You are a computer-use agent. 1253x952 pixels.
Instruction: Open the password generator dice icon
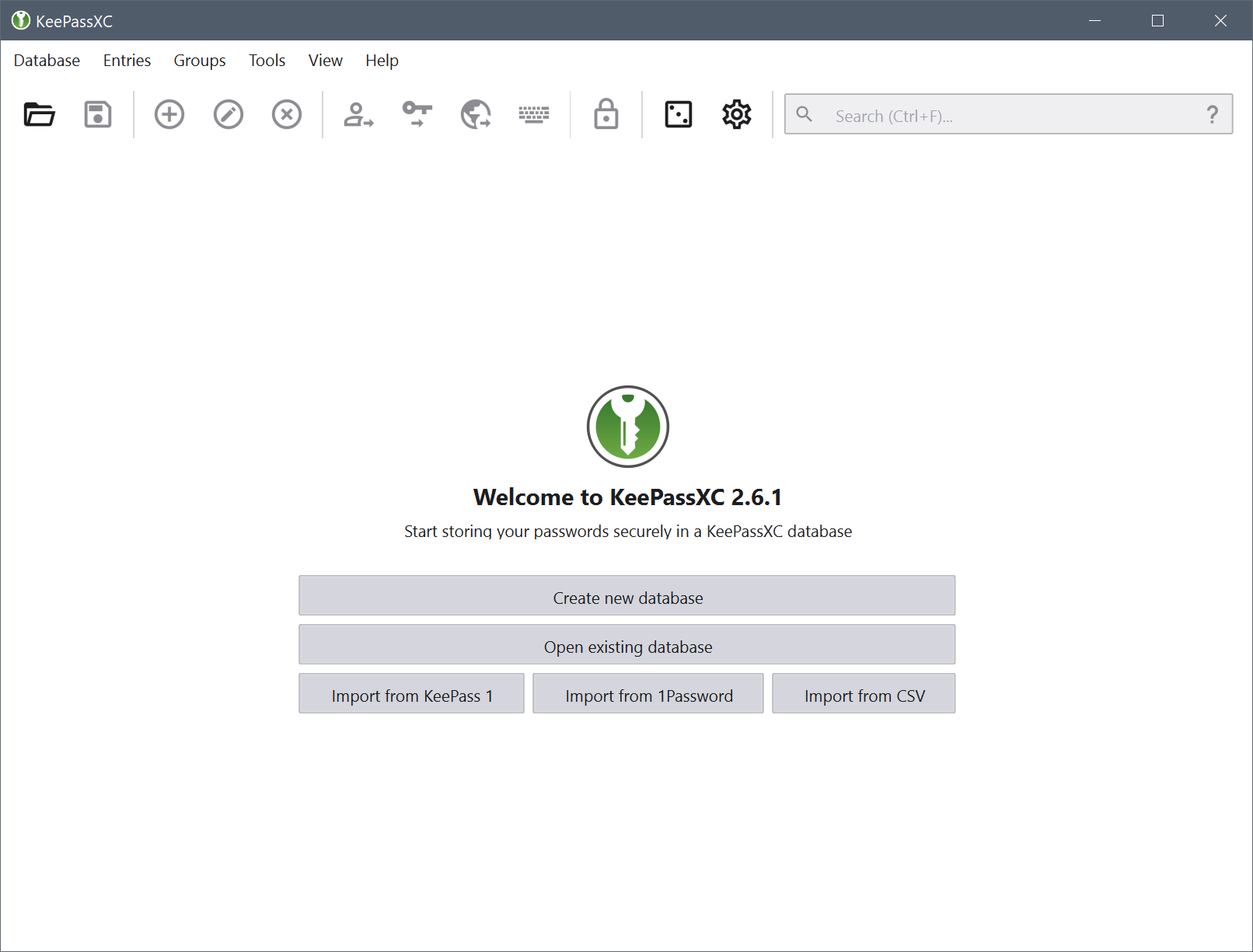(679, 115)
